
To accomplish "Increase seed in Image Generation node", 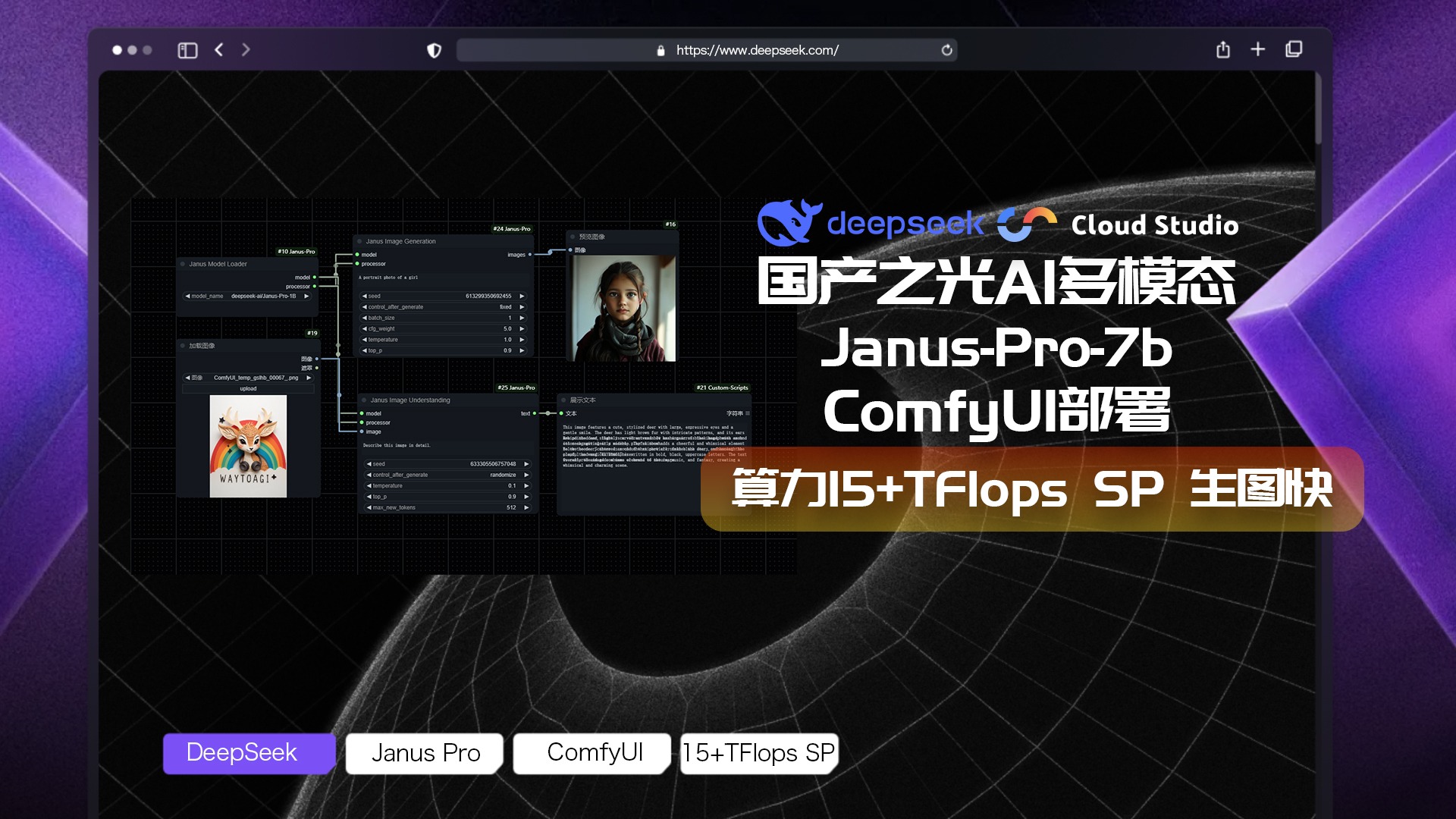I will (x=522, y=296).
